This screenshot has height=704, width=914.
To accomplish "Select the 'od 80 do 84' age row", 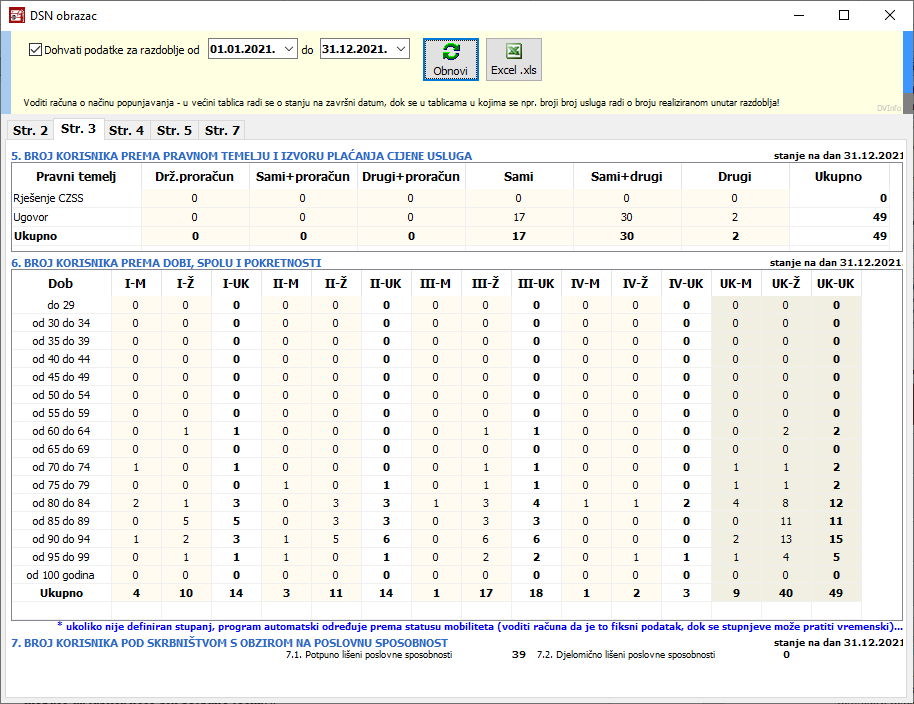I will [60, 502].
